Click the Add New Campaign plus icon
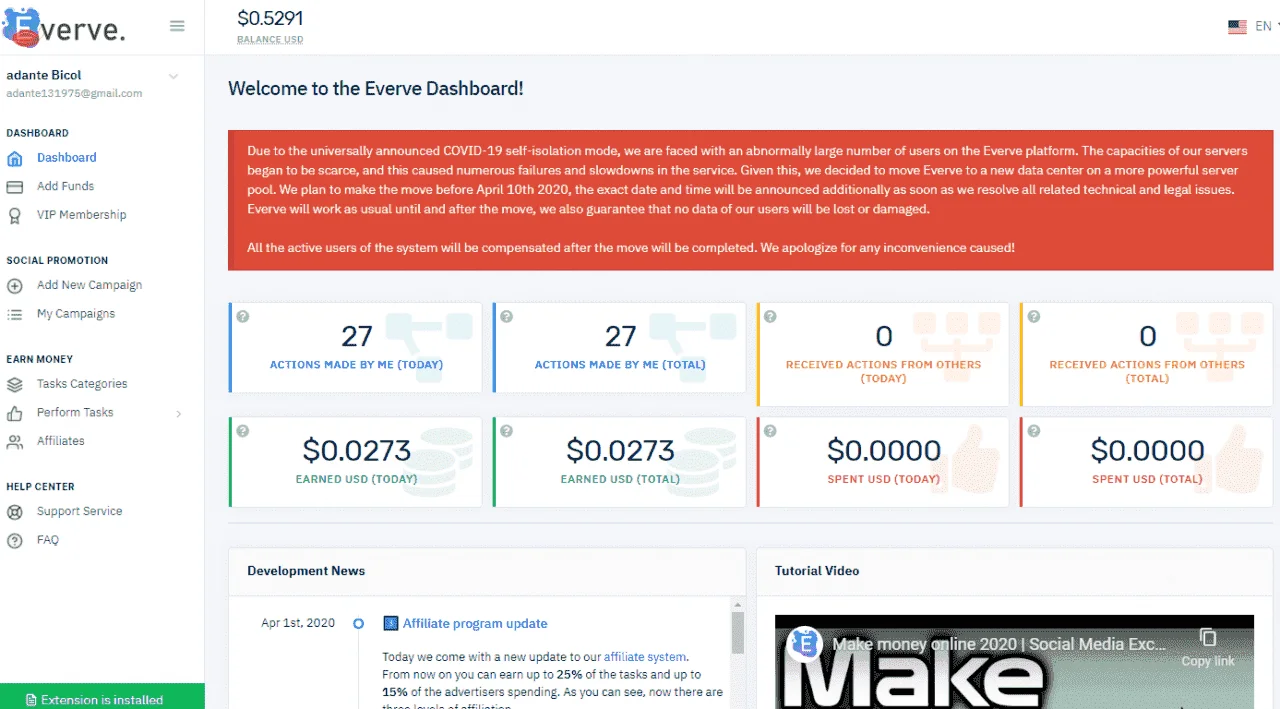This screenshot has width=1280, height=709. click(x=15, y=285)
